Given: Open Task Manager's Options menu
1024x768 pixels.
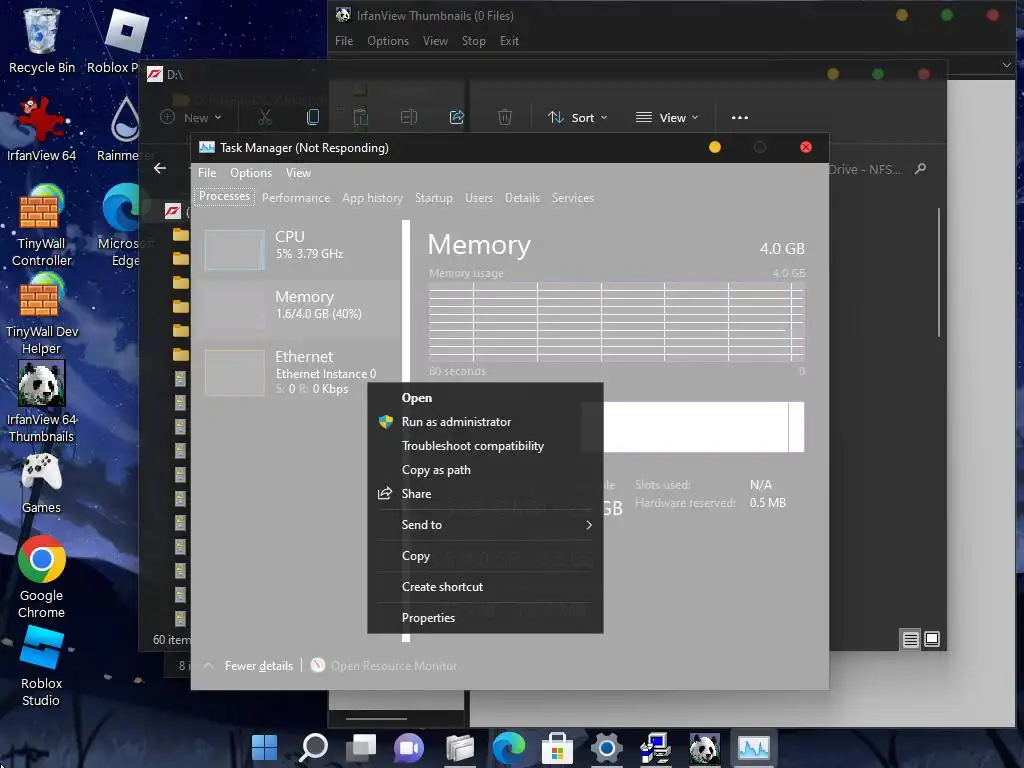Looking at the screenshot, I should 251,173.
